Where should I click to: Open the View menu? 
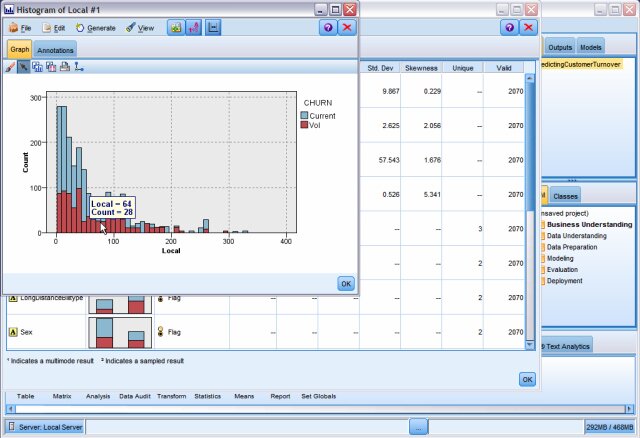[x=140, y=28]
